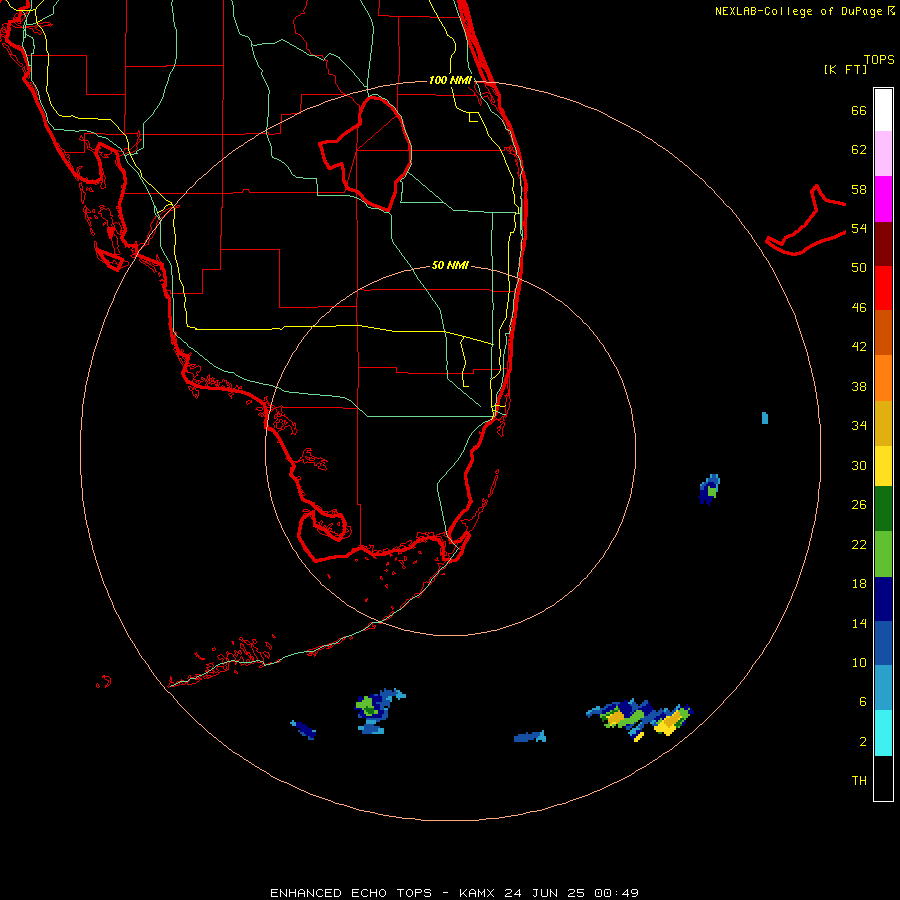Click the 30 legend value
Screen dimensions: 900x900
859,465
